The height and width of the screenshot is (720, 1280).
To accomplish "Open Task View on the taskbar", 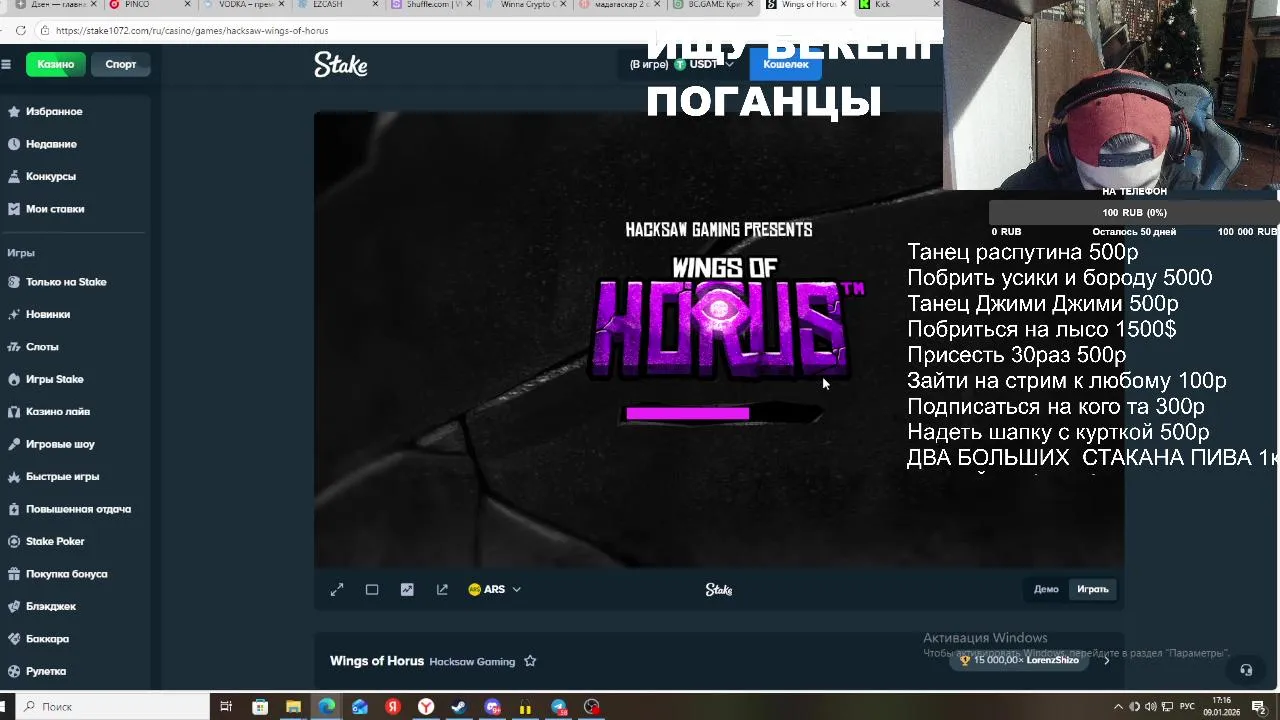I will (226, 707).
